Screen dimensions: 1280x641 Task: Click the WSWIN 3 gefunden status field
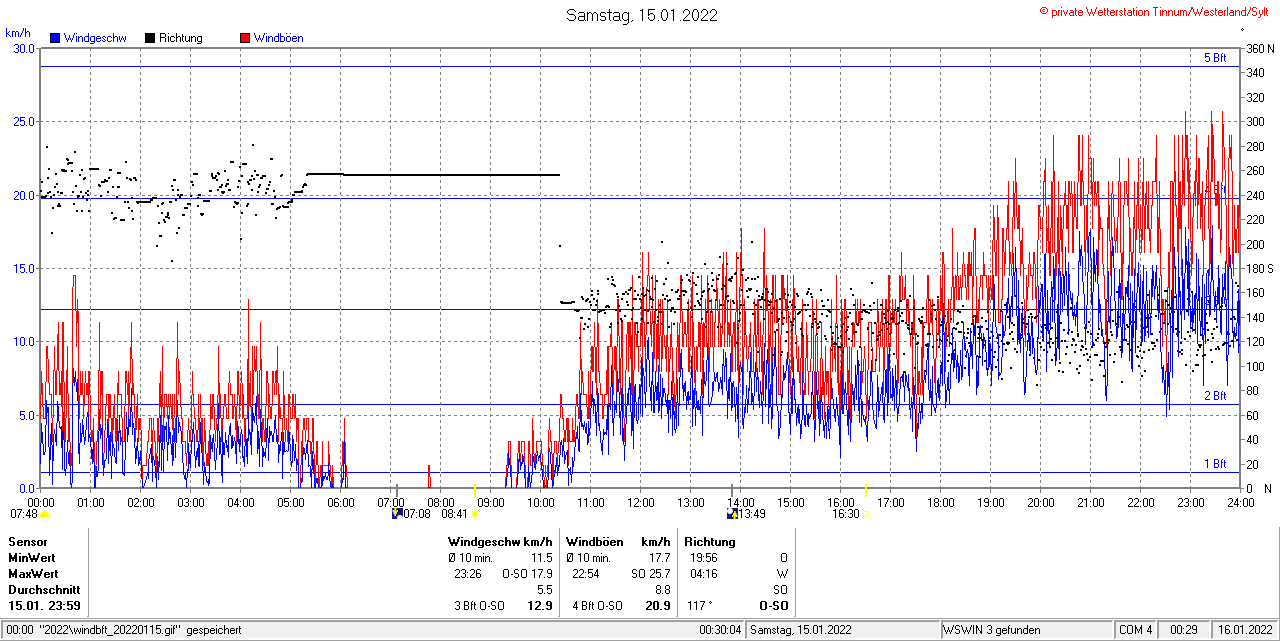[x=1027, y=630]
